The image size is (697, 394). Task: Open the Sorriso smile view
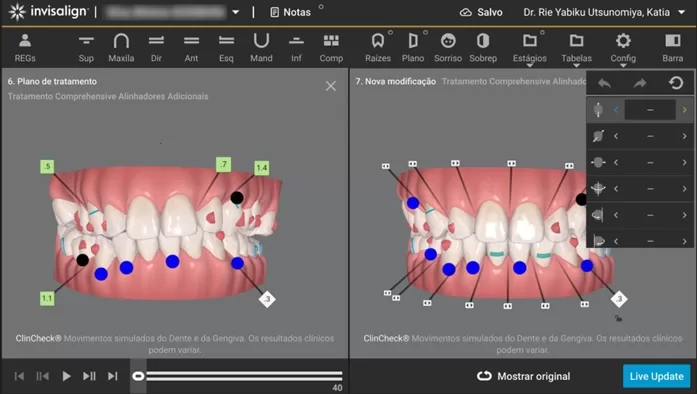click(448, 48)
